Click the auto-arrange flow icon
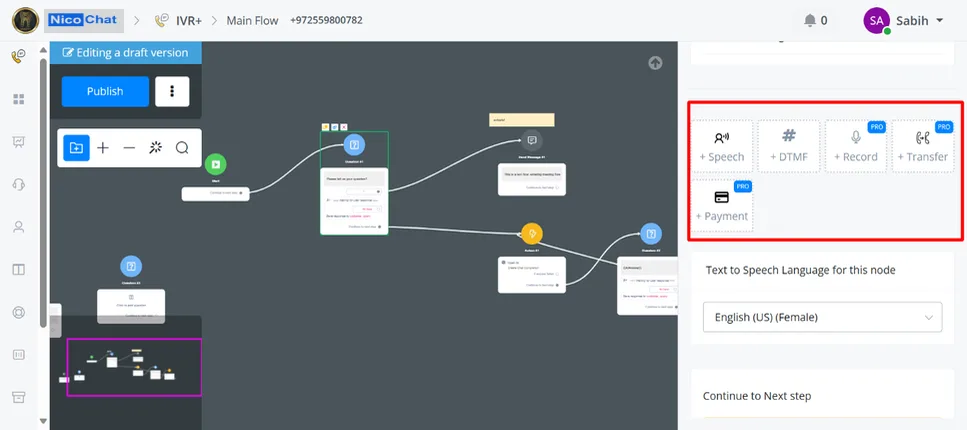967x430 pixels. pyautogui.click(x=155, y=147)
